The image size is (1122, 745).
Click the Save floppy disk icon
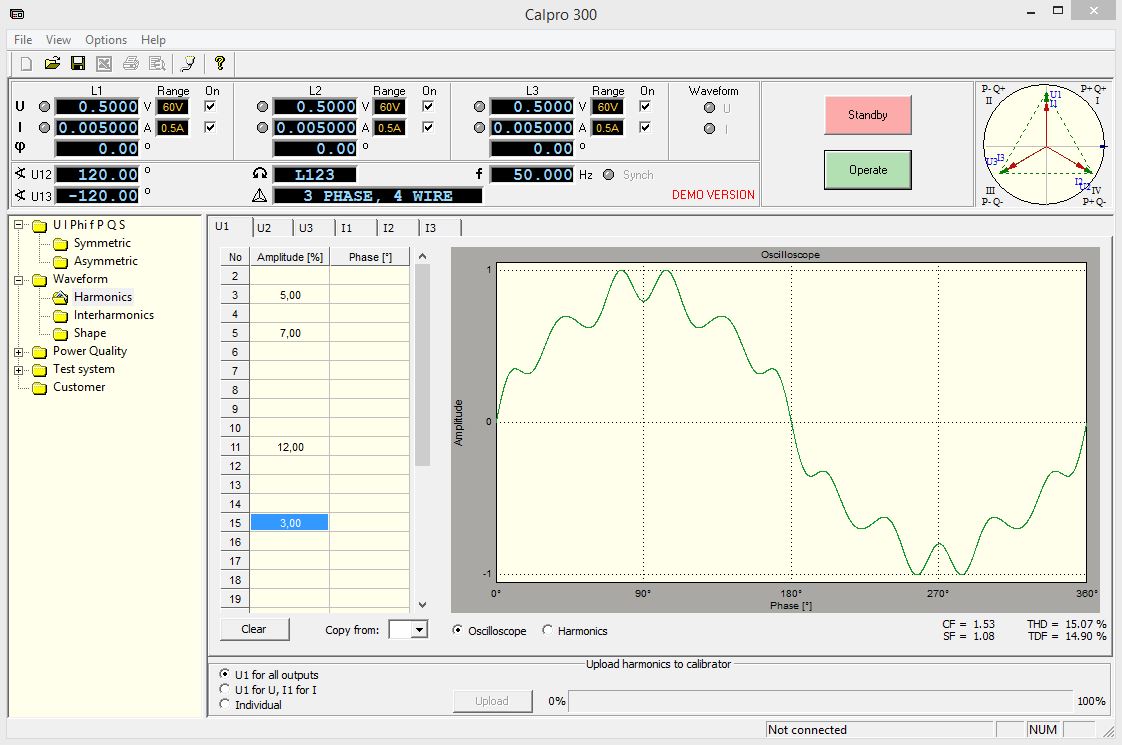click(x=78, y=64)
